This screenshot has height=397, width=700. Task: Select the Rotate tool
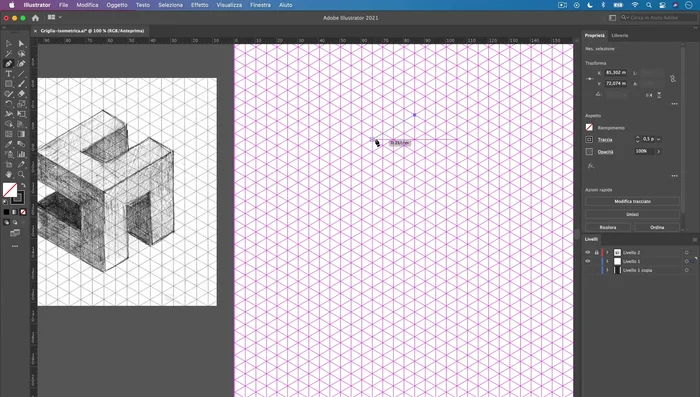coord(8,104)
